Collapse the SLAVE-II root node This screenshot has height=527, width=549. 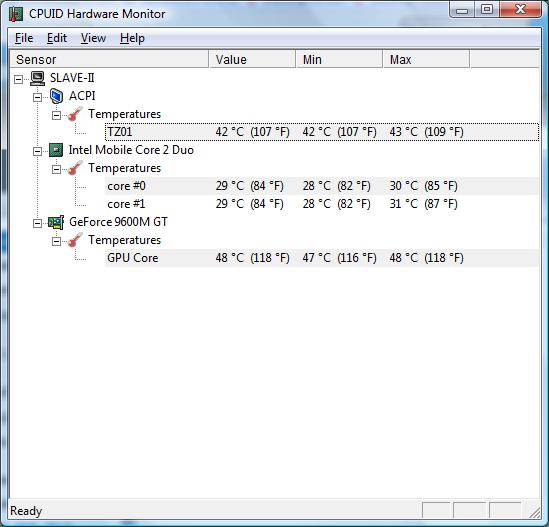(x=18, y=79)
